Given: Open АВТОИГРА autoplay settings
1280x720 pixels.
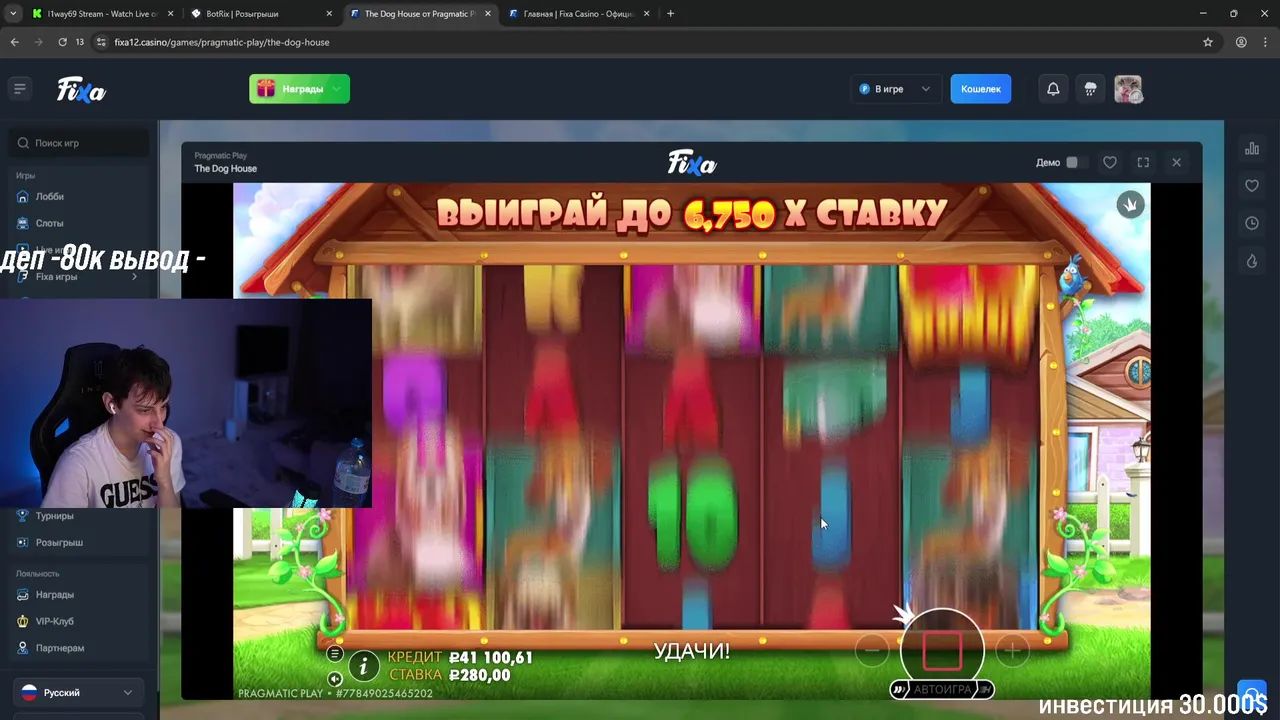Looking at the screenshot, I should coord(942,690).
